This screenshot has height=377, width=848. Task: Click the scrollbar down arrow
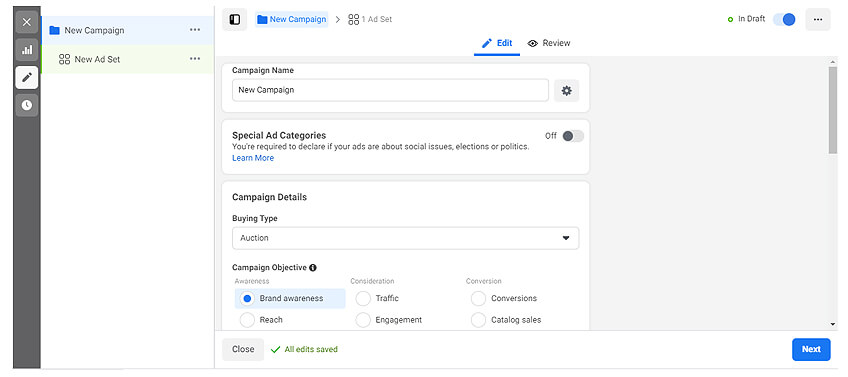click(x=832, y=324)
